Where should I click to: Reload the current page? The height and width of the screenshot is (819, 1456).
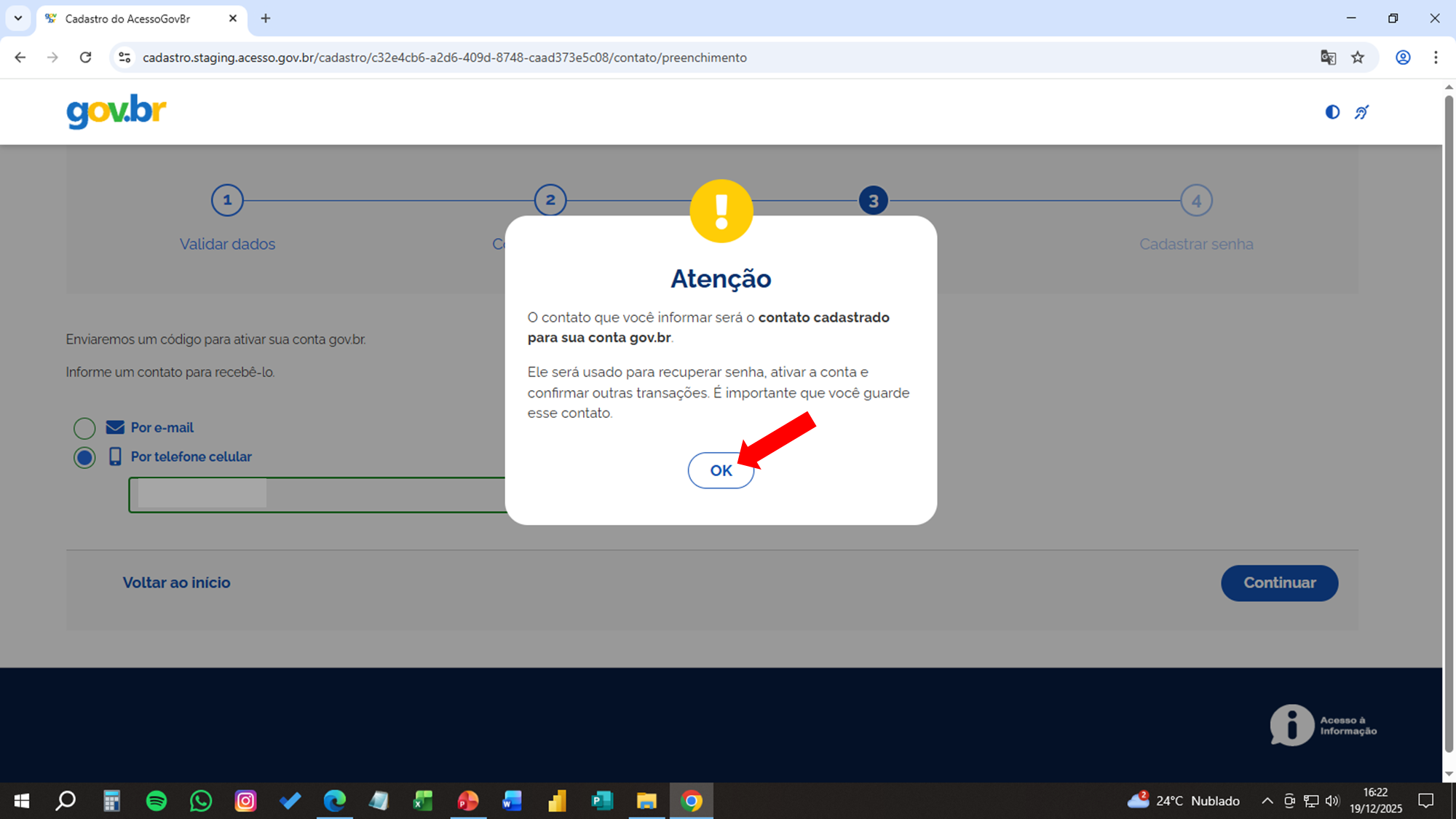85,58
